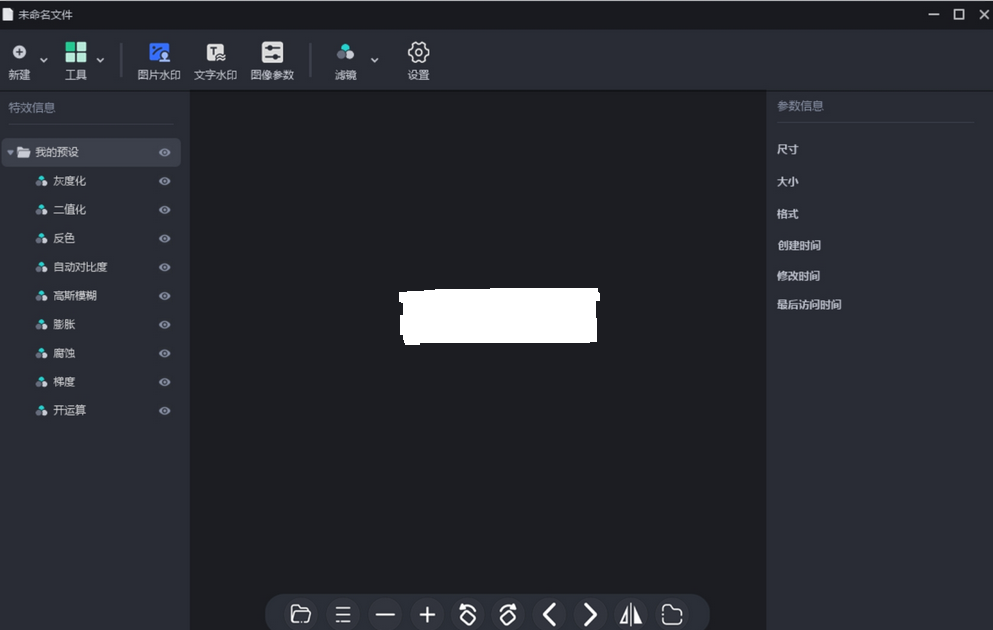
Task: Hide the 腐蚀 effect
Action: coord(165,353)
